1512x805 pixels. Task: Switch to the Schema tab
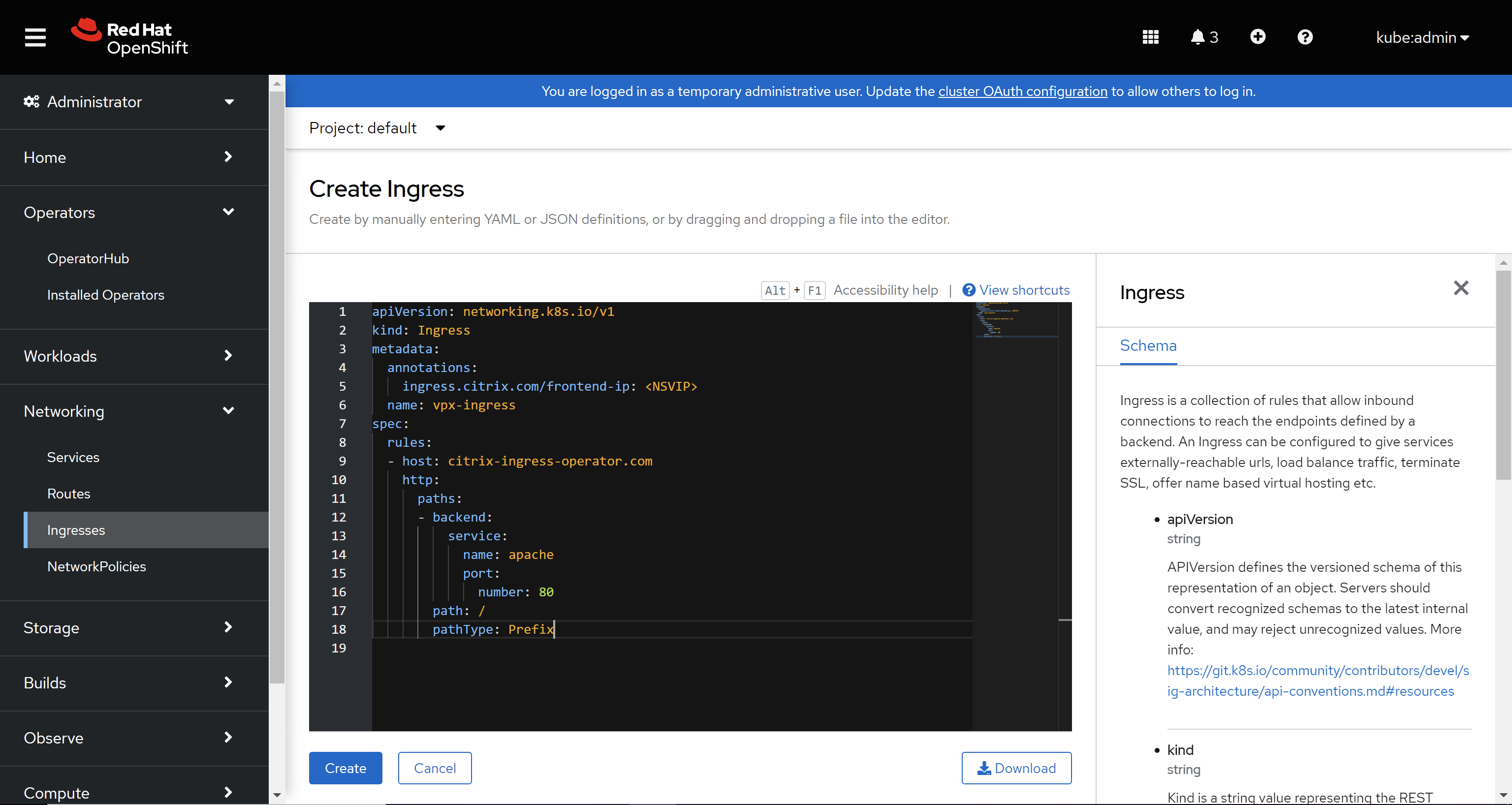(1148, 345)
